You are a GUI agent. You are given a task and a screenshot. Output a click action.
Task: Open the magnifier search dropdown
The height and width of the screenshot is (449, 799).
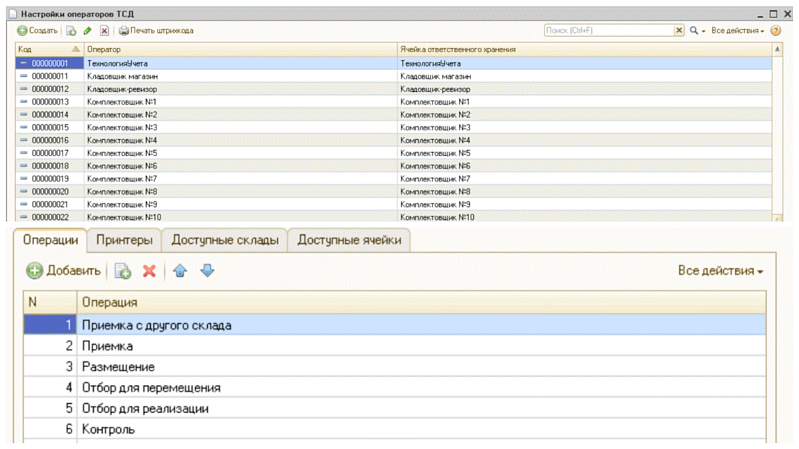pyautogui.click(x=697, y=31)
